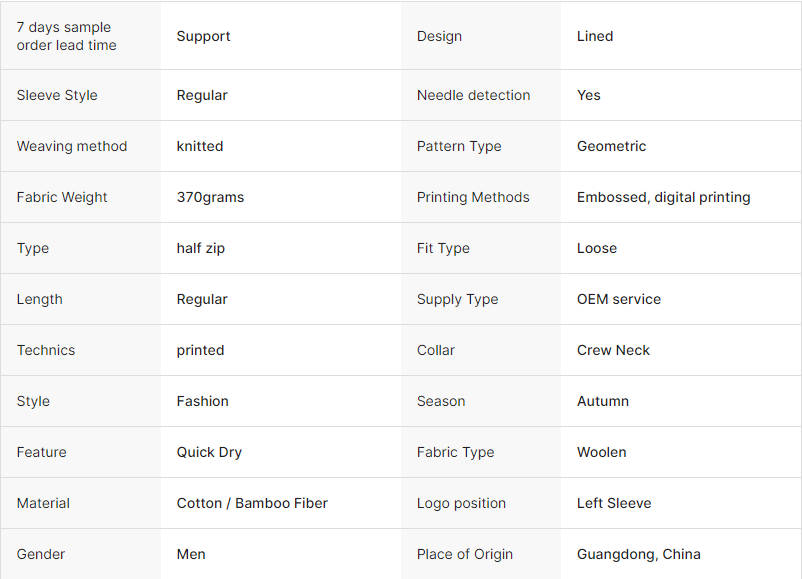Click the 'Sleeve Style' label
Image resolution: width=802 pixels, height=579 pixels.
pos(57,95)
